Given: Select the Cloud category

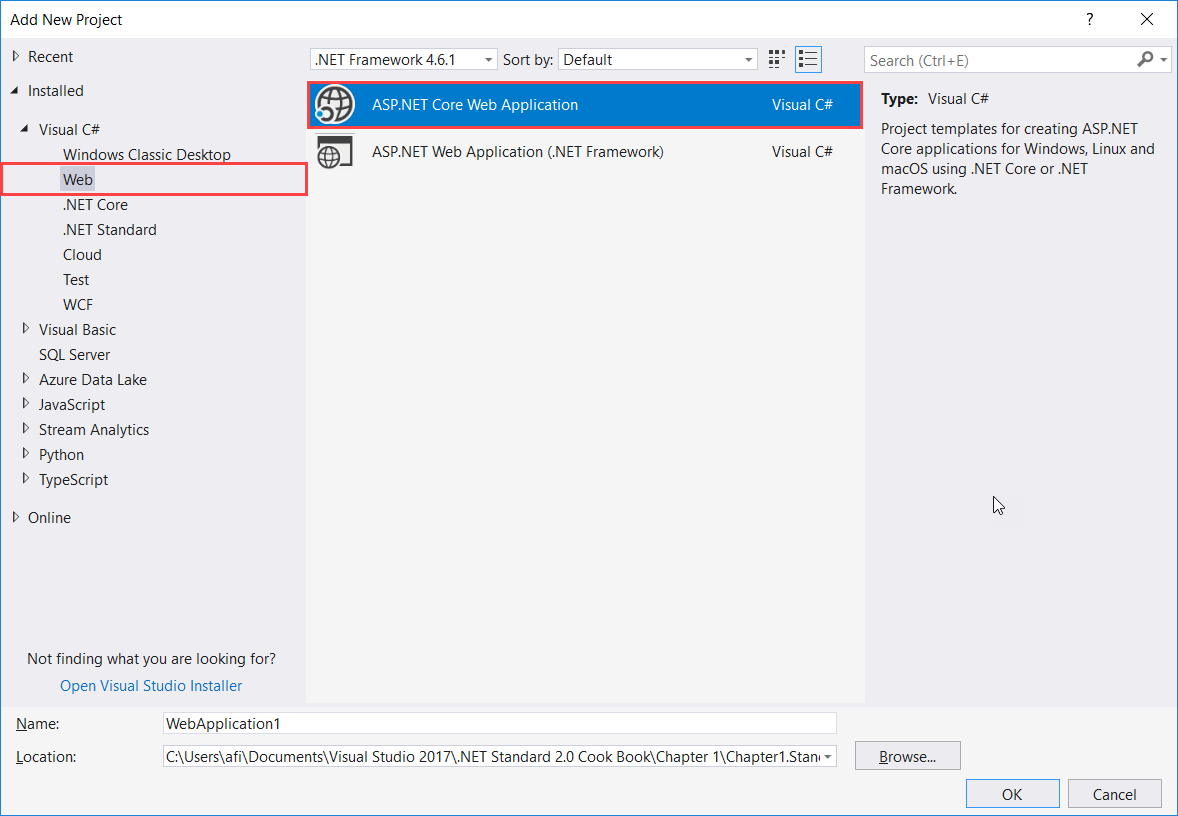Looking at the screenshot, I should click(82, 255).
